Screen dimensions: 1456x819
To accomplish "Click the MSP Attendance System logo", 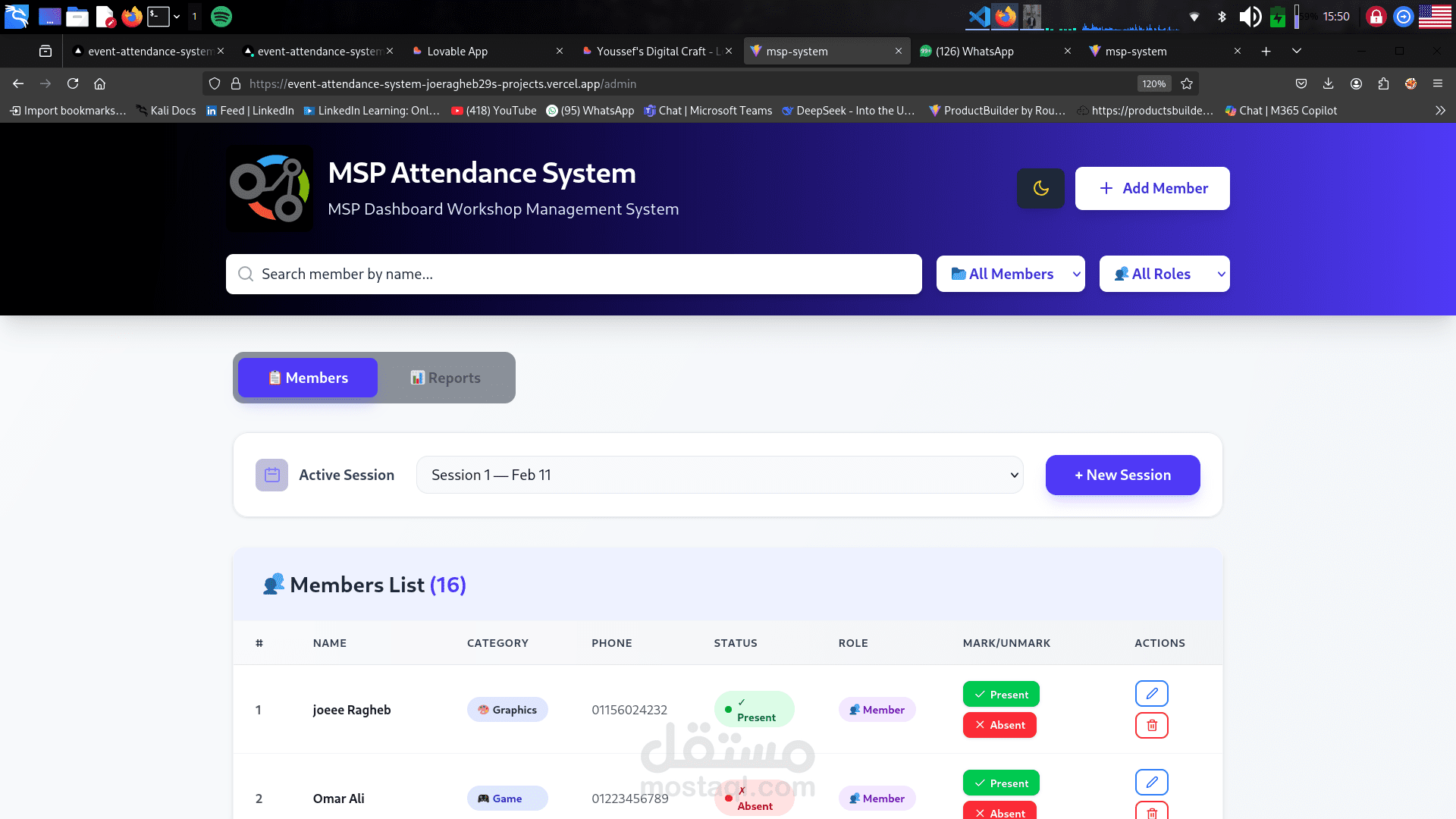I will [x=270, y=188].
